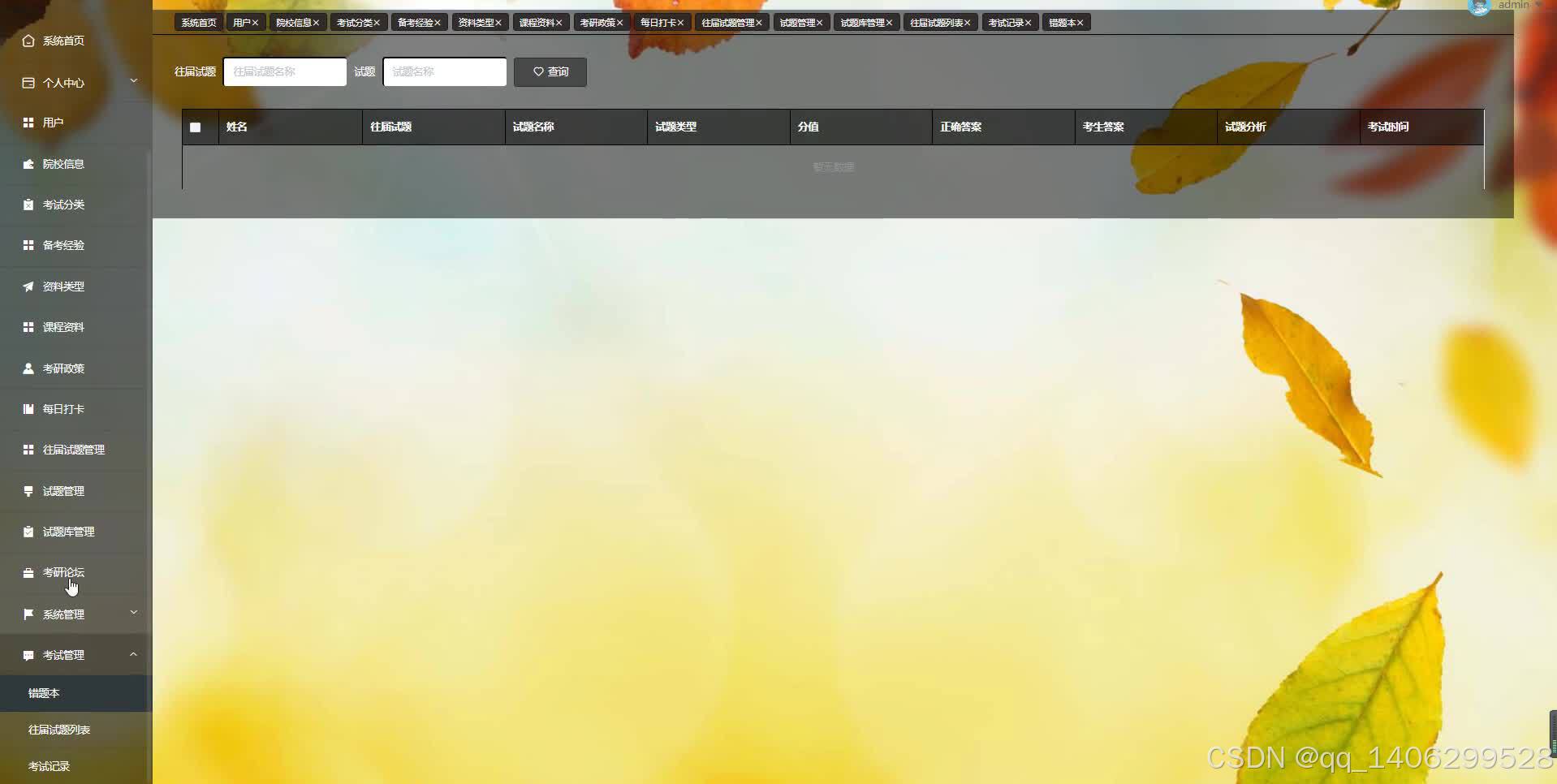Screen dimensions: 1557x784
Task: Close the 考试记录 tab
Action: [1028, 23]
